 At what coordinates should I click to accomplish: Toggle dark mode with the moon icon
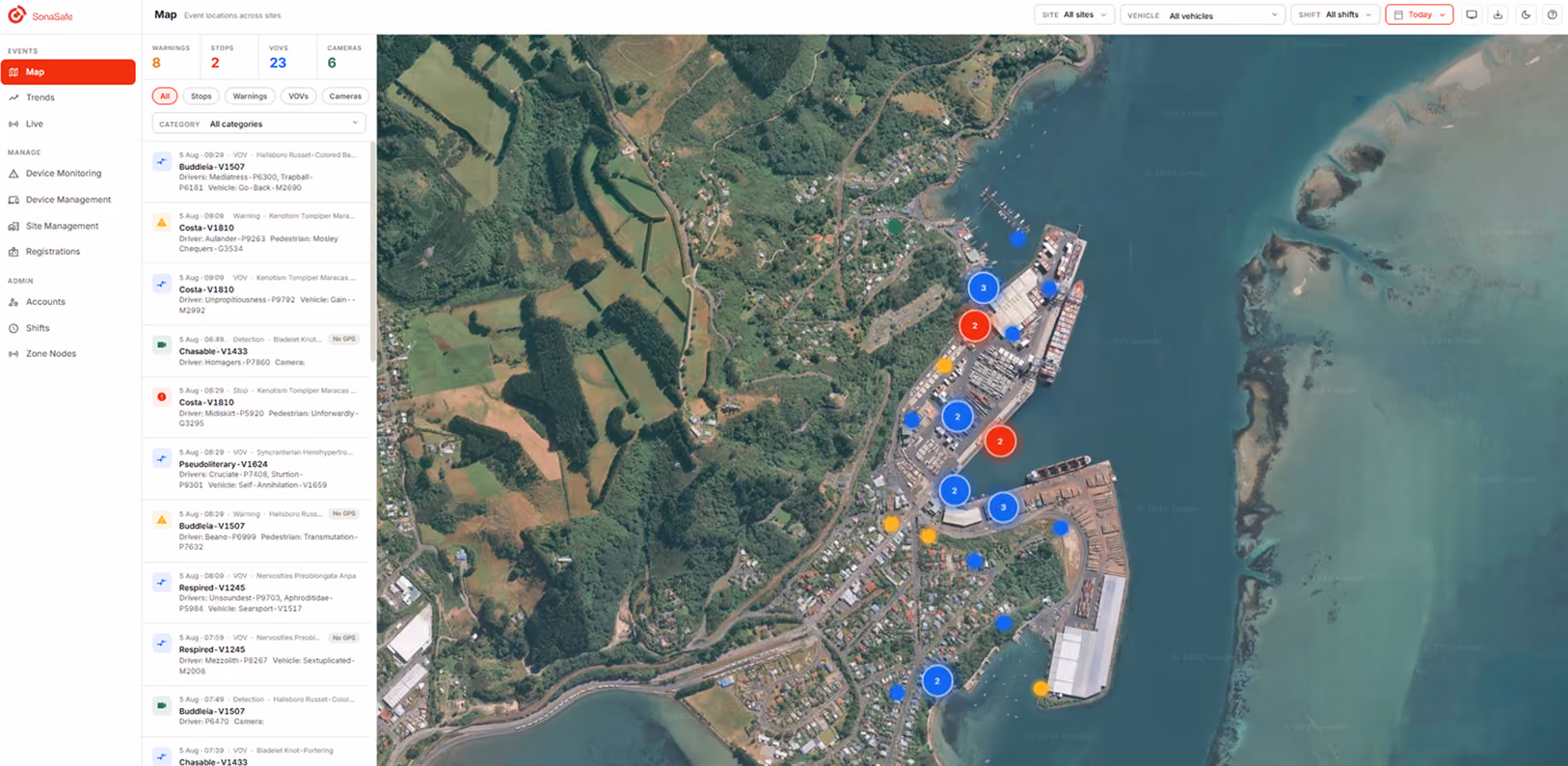coord(1526,14)
